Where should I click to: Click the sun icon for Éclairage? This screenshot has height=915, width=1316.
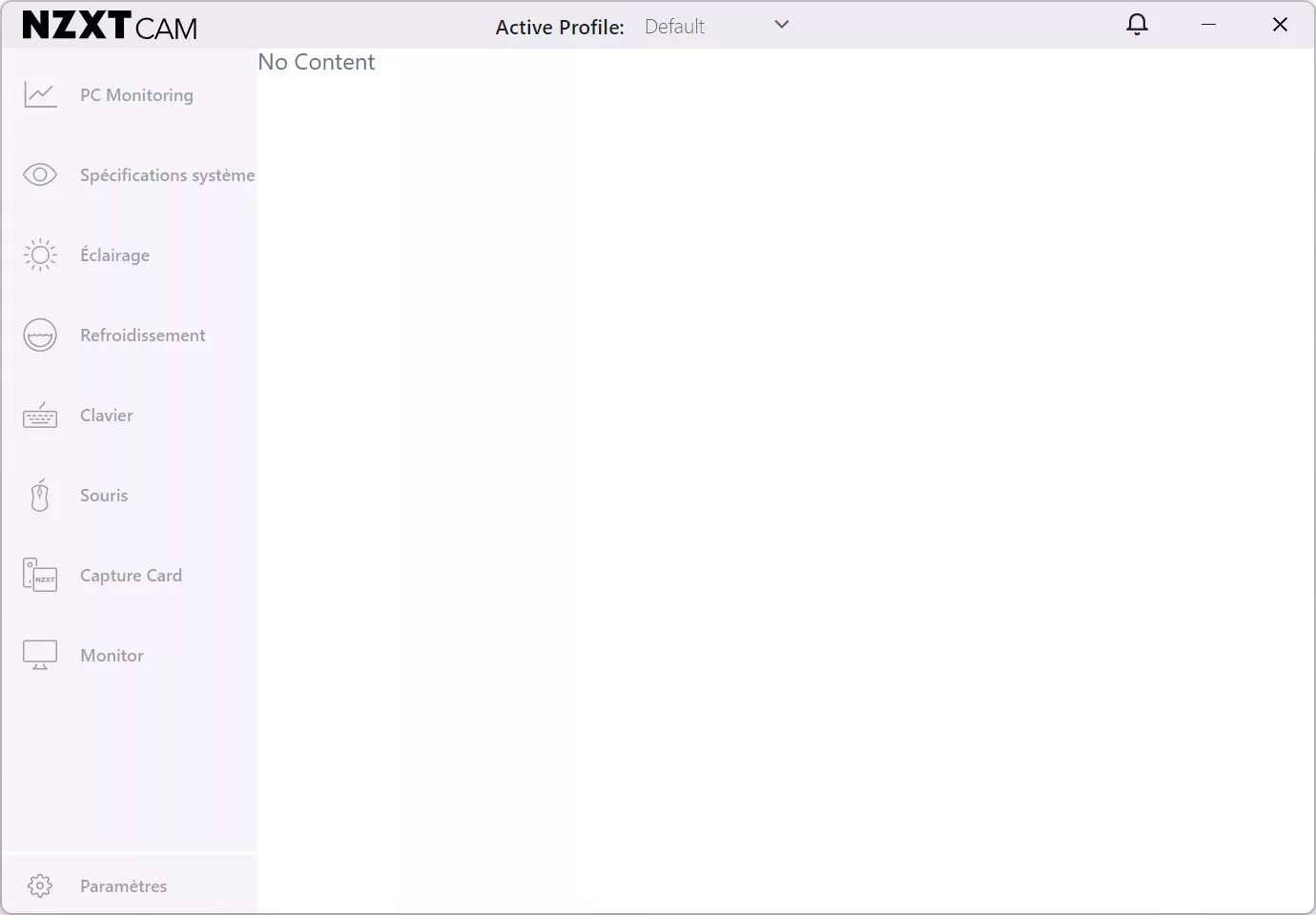point(40,255)
